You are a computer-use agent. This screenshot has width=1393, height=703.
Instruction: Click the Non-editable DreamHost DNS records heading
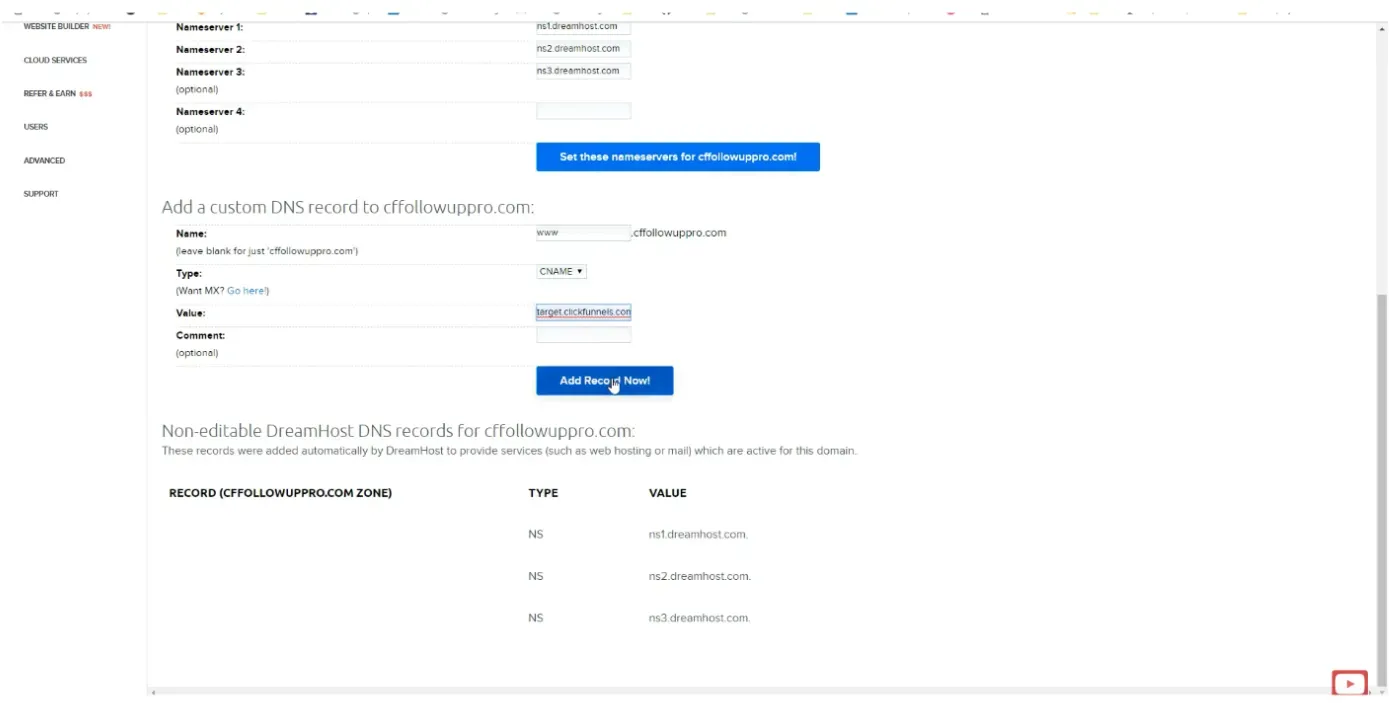click(x=398, y=432)
